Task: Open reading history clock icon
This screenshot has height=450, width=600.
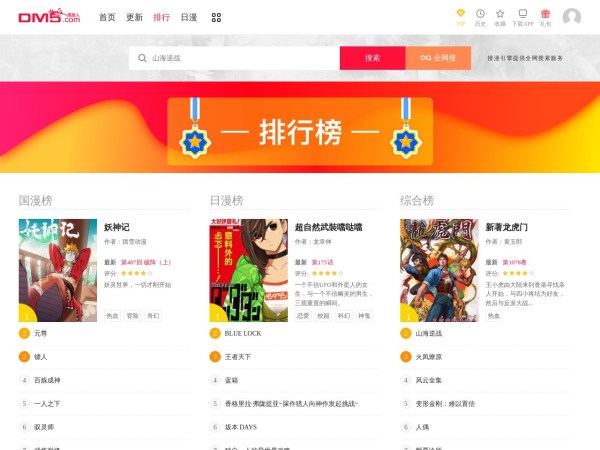Action: [x=480, y=16]
